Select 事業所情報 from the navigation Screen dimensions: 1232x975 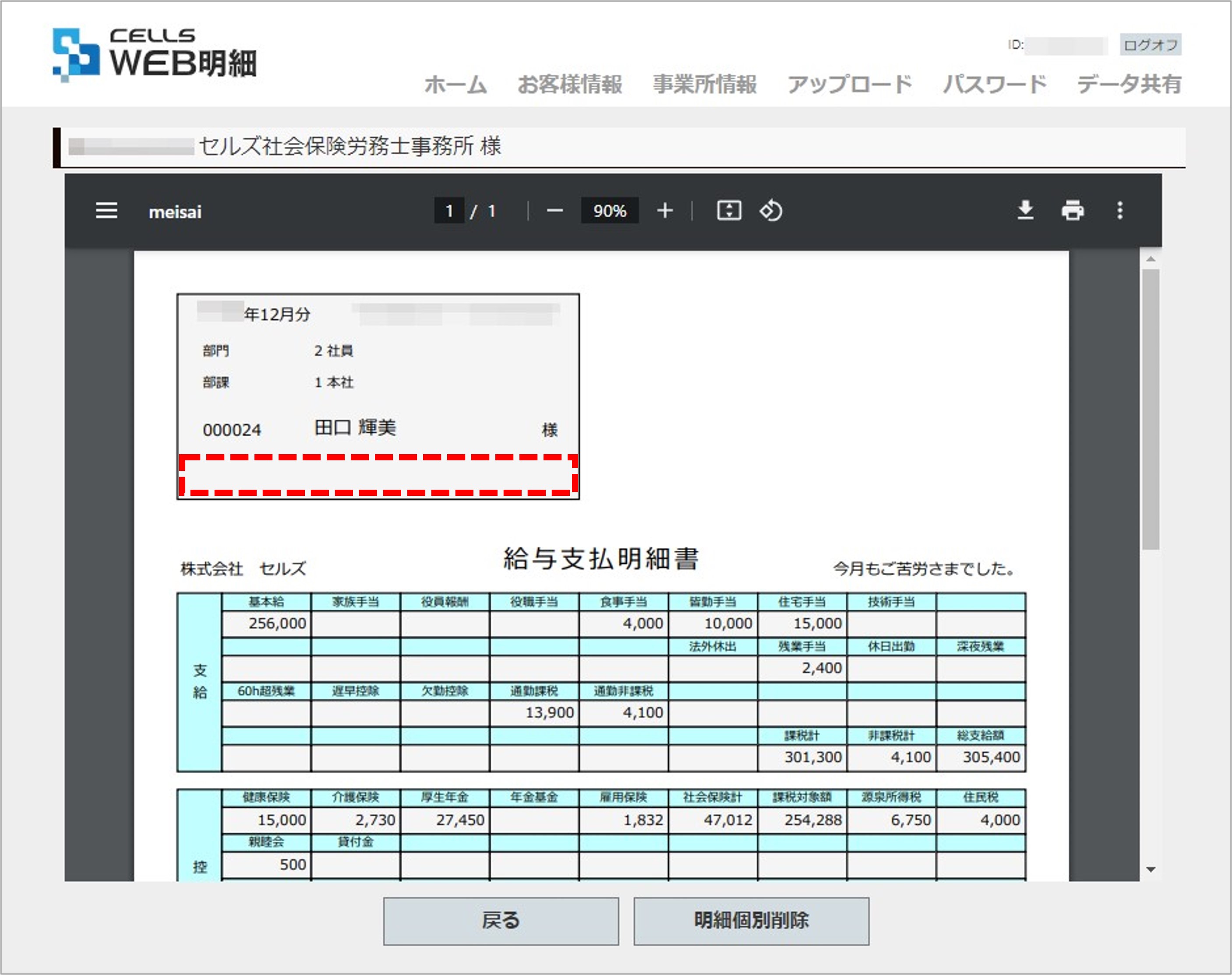[705, 85]
